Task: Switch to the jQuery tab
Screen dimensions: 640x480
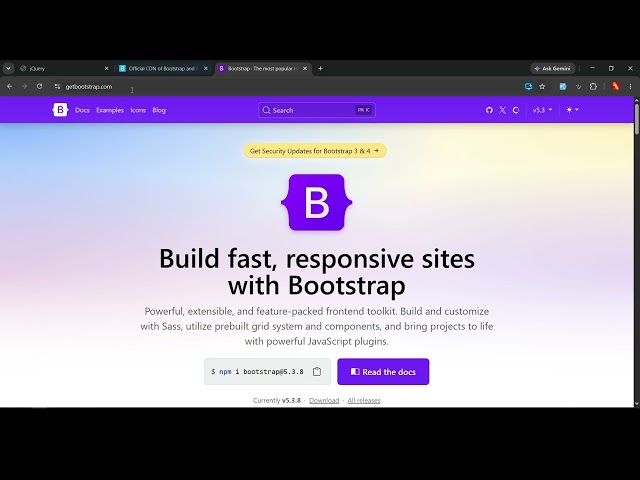Action: coord(65,69)
